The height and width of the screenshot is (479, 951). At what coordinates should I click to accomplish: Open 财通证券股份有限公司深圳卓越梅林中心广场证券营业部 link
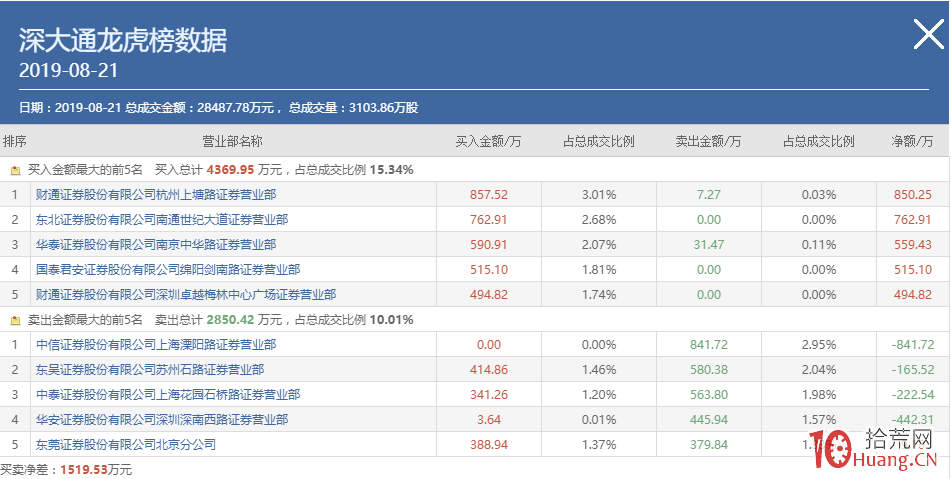click(x=186, y=295)
